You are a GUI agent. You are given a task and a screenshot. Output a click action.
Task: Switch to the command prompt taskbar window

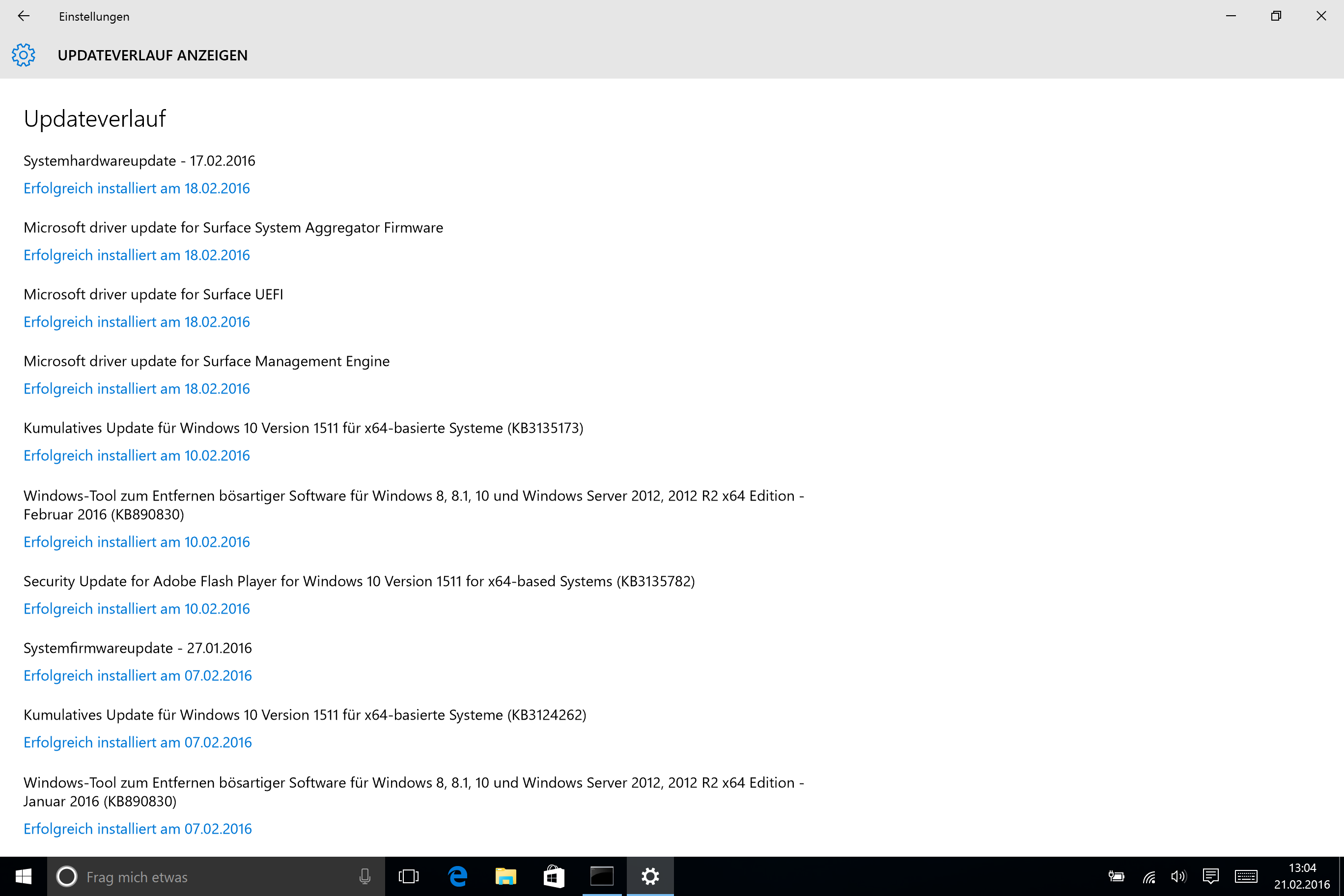(x=602, y=876)
